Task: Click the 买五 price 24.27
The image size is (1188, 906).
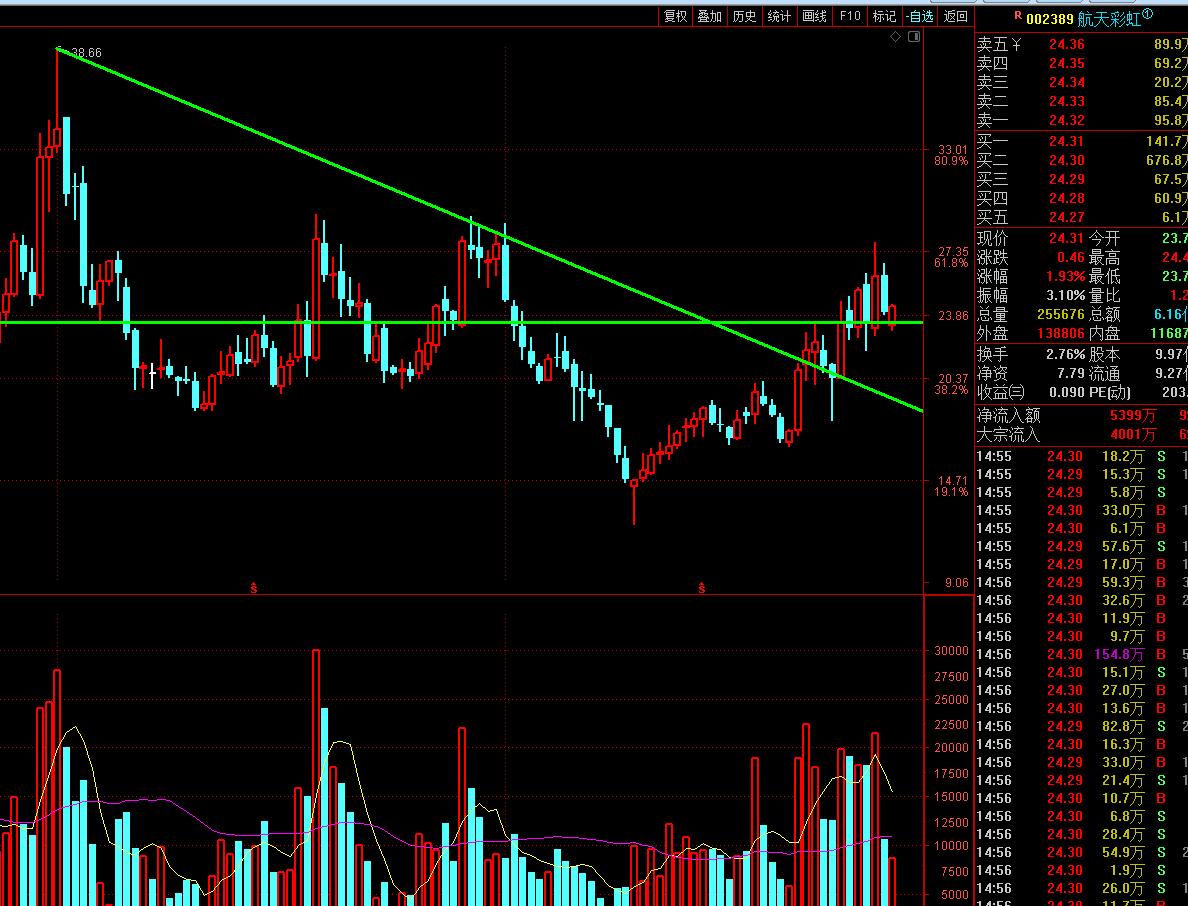Action: pyautogui.click(x=1066, y=217)
